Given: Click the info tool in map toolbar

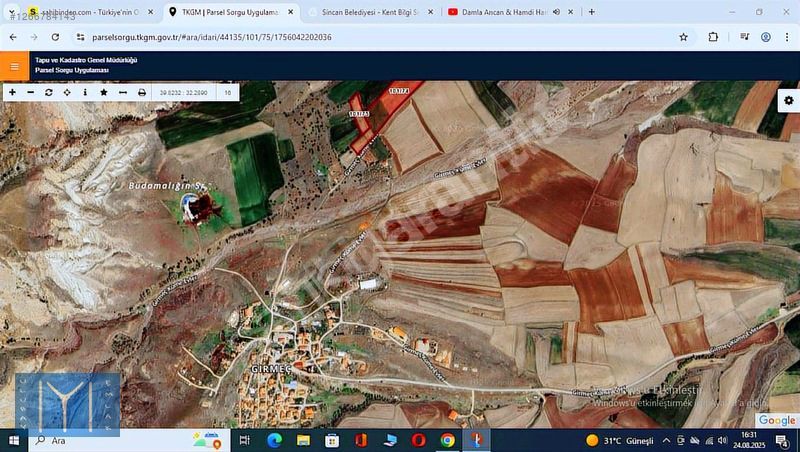Looking at the screenshot, I should tap(85, 92).
